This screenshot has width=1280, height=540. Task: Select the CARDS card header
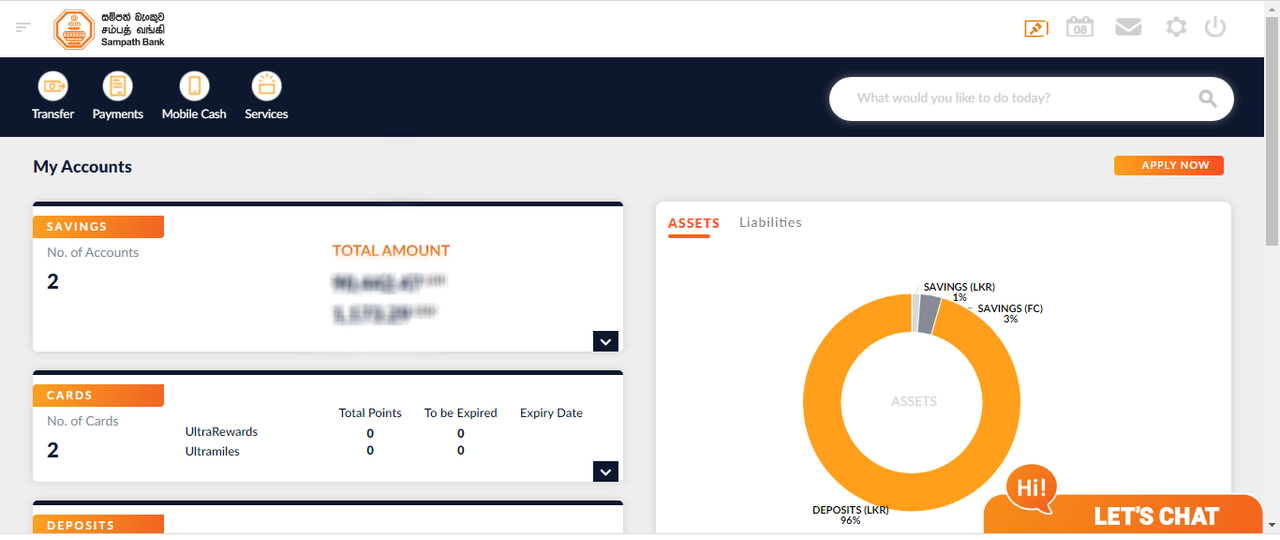coord(98,395)
